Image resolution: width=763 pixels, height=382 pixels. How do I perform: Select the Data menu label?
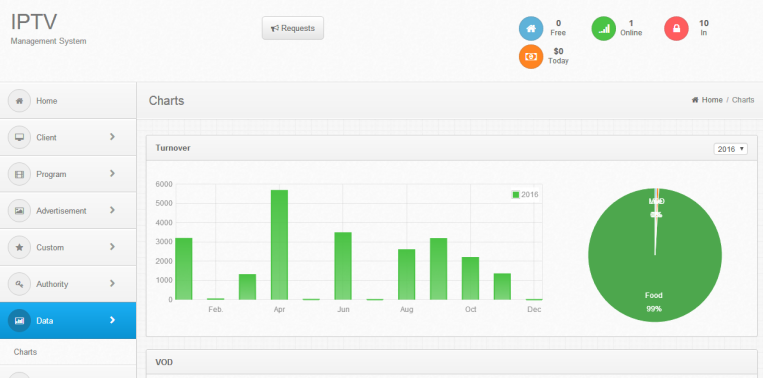tap(44, 321)
